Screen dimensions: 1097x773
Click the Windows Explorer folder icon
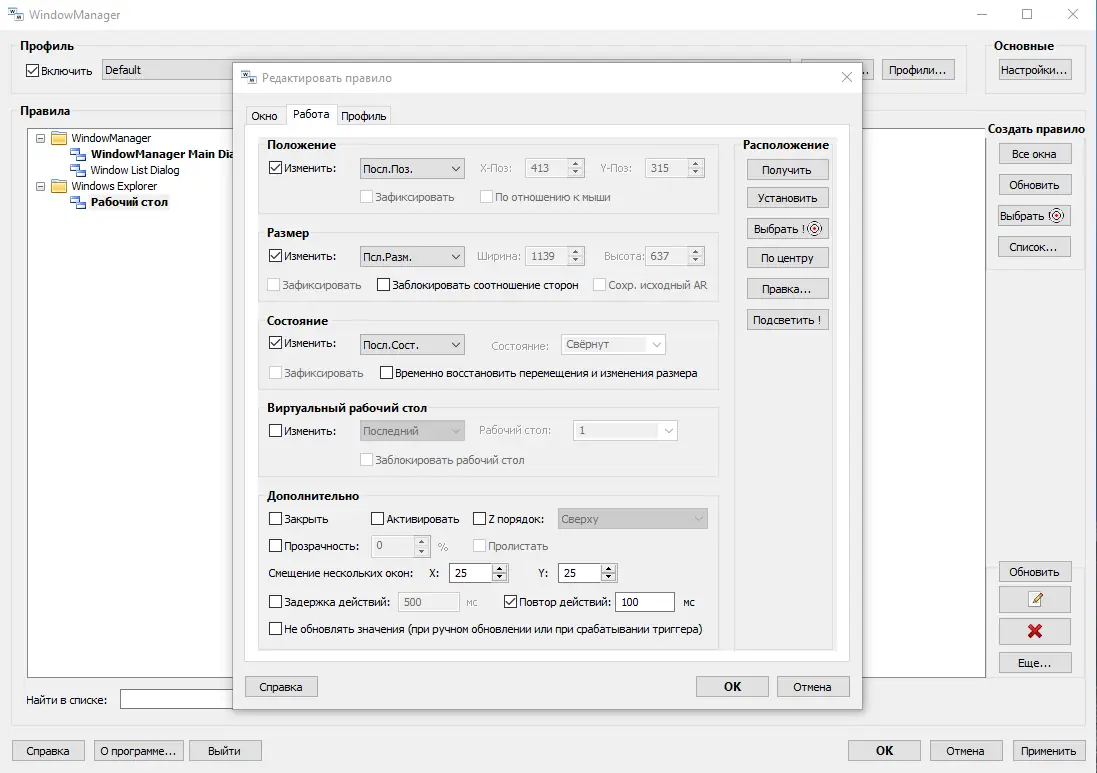(x=59, y=186)
